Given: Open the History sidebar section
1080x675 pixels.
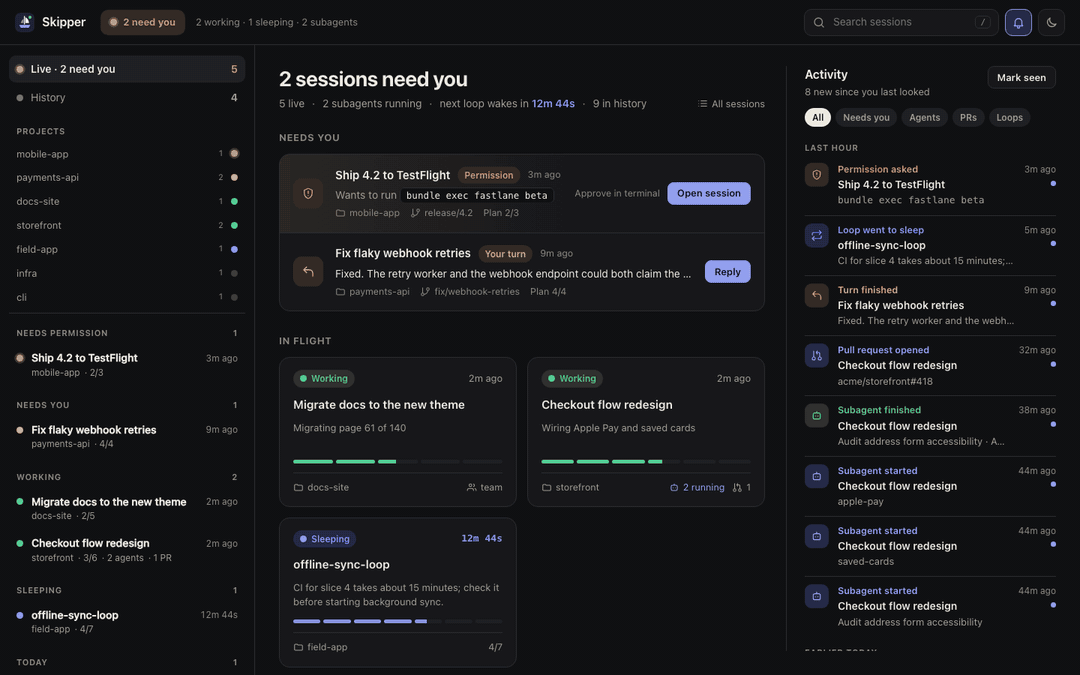Looking at the screenshot, I should (127, 98).
